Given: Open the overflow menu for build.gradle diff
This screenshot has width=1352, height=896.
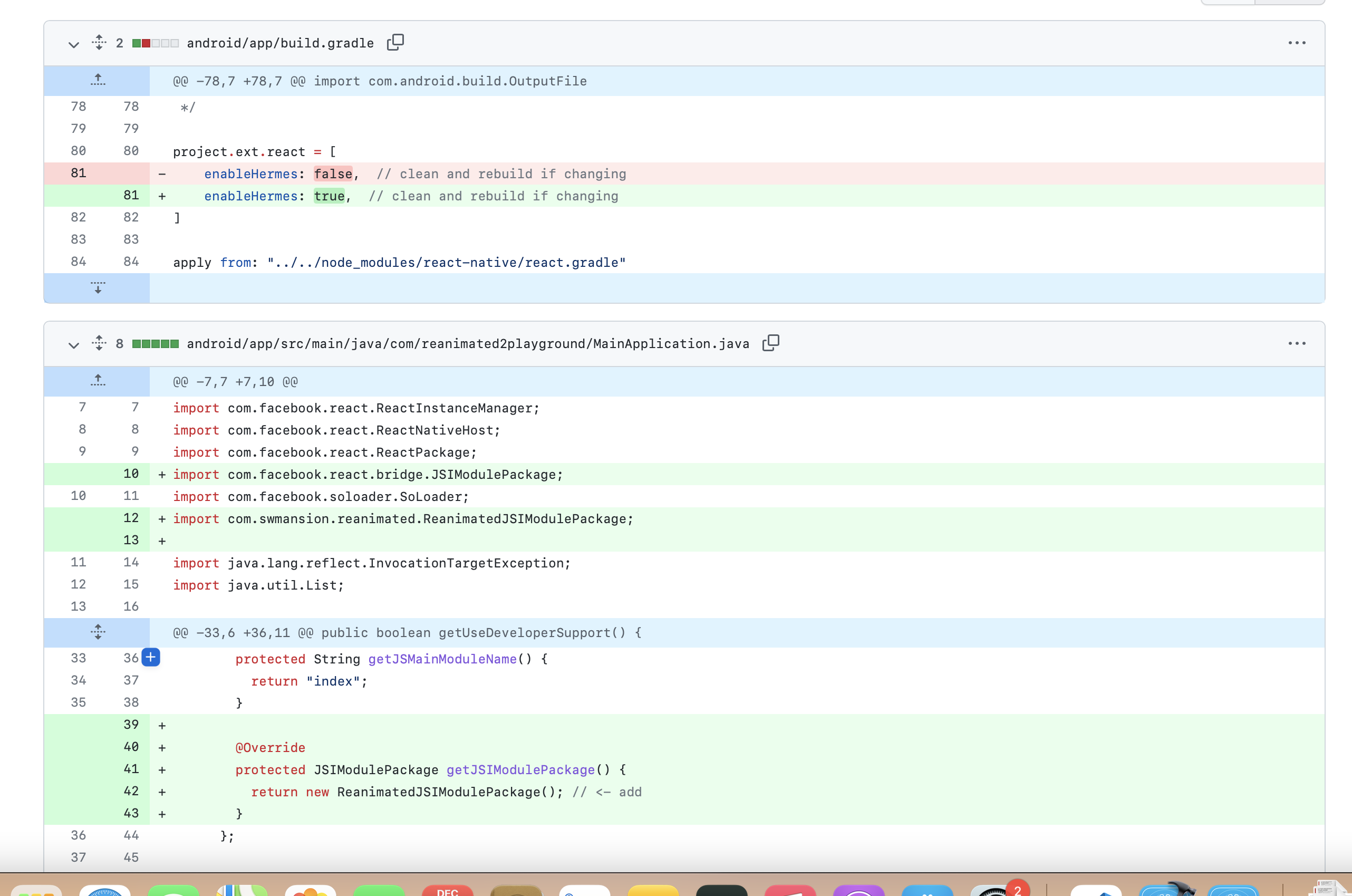Looking at the screenshot, I should click(x=1297, y=42).
